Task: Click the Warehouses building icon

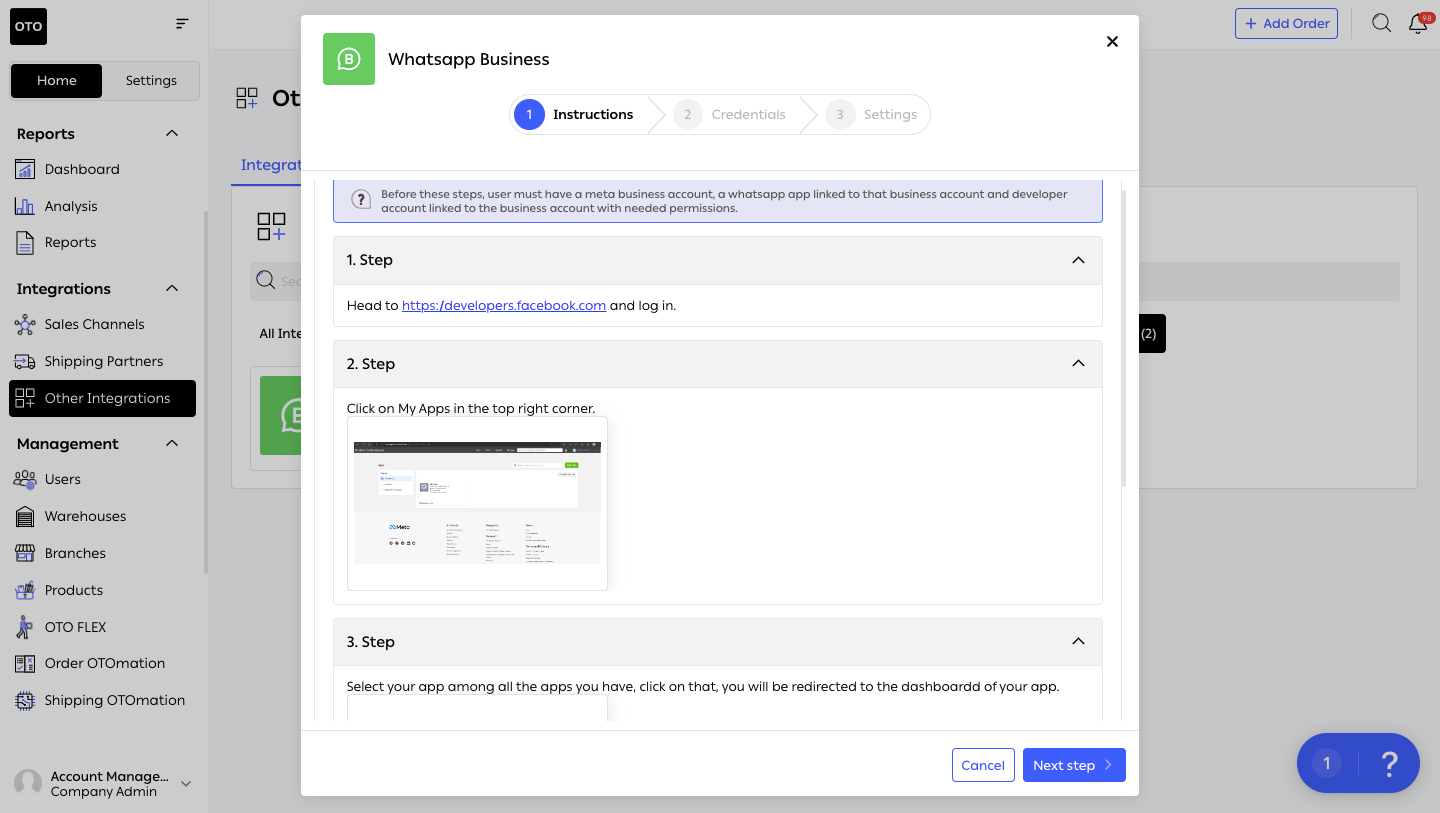Action: click(25, 516)
